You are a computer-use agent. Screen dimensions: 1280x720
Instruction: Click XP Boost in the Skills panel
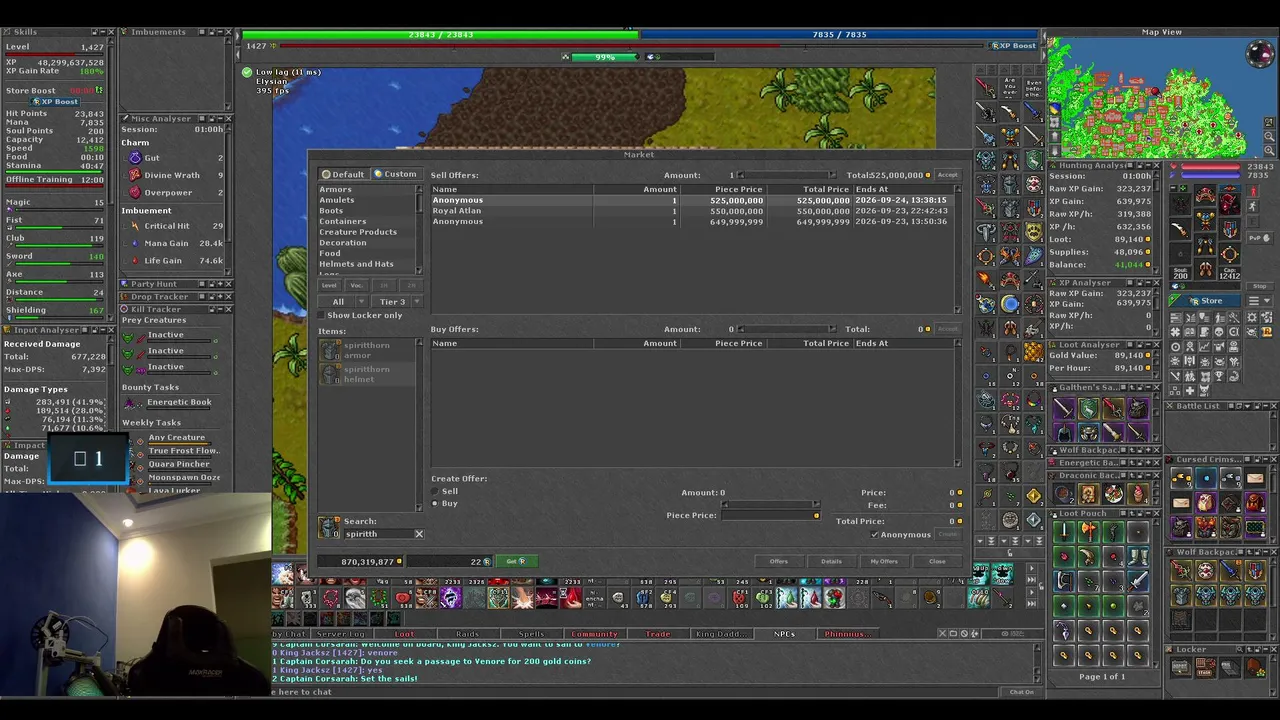[54, 102]
